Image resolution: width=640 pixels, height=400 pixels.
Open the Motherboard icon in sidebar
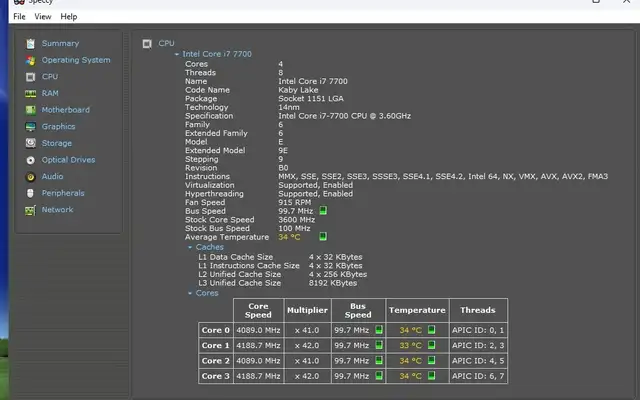(x=31, y=110)
